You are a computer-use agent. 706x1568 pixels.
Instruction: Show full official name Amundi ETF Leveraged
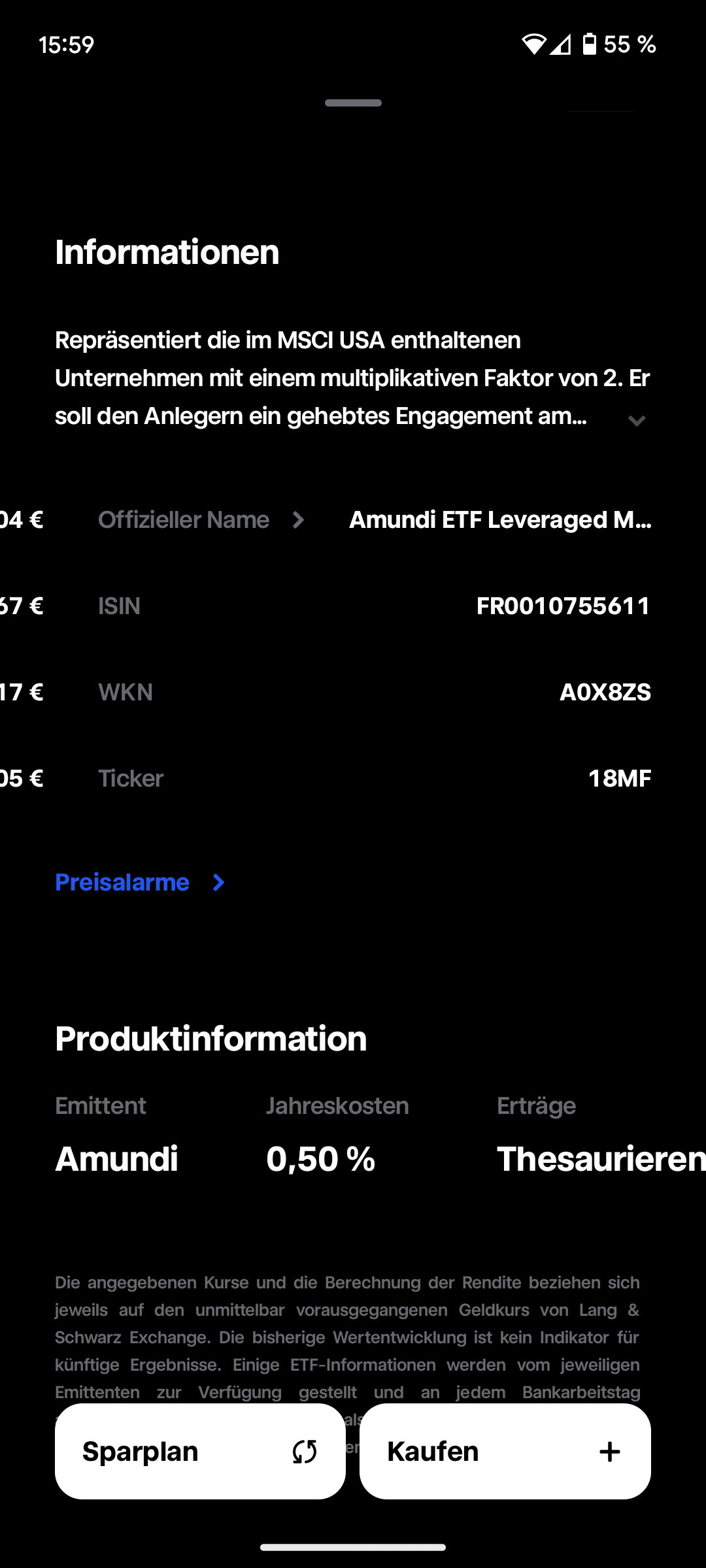(500, 520)
